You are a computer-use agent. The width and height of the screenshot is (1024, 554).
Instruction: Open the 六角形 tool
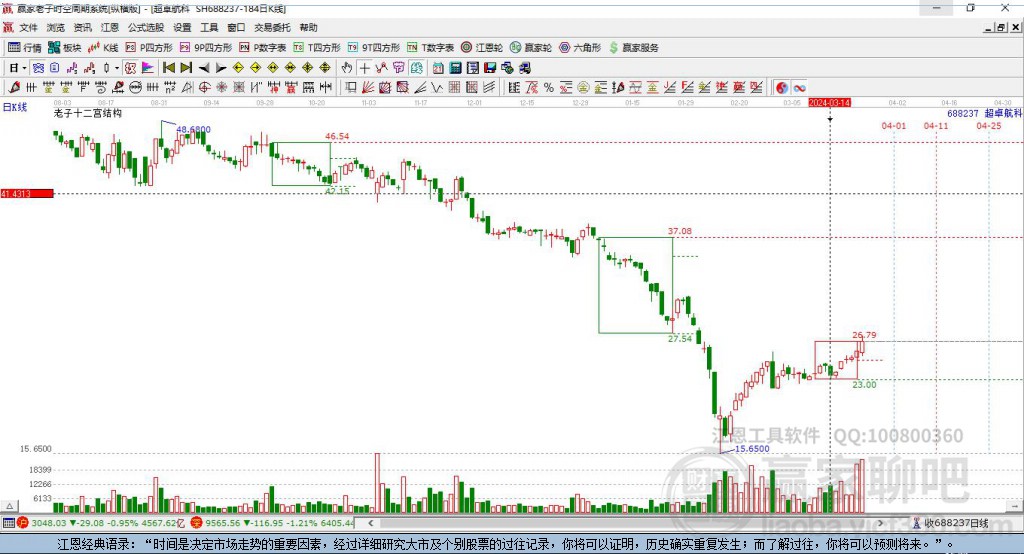click(x=580, y=48)
